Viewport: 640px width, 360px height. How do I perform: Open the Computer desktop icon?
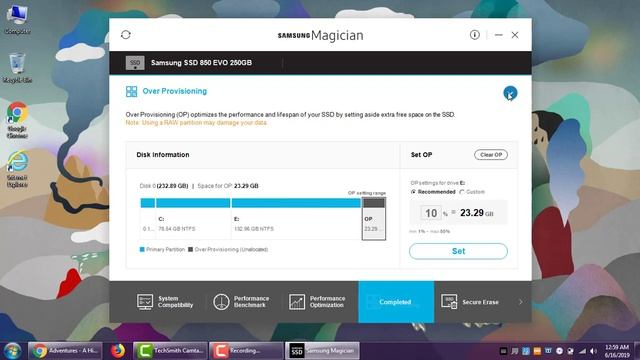(17, 19)
